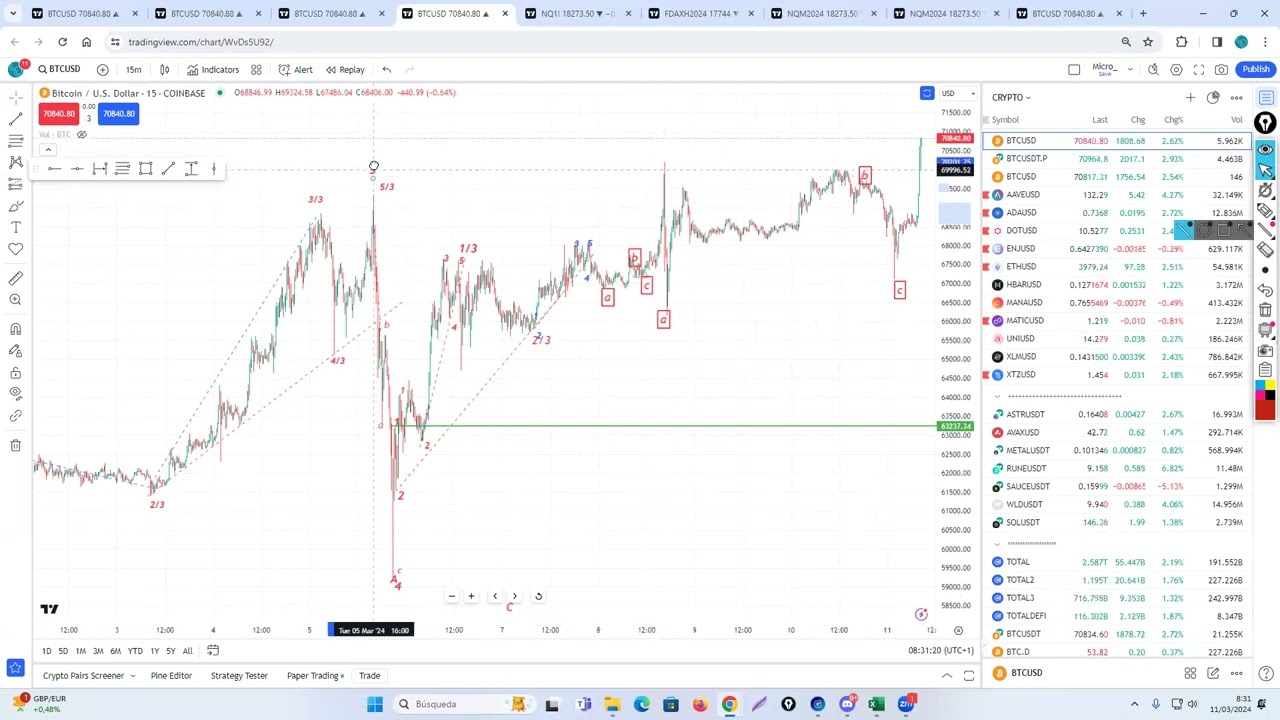Open the Micro_ layout dropdown arrow
Screen dimensions: 1280x720
[x=1130, y=69]
